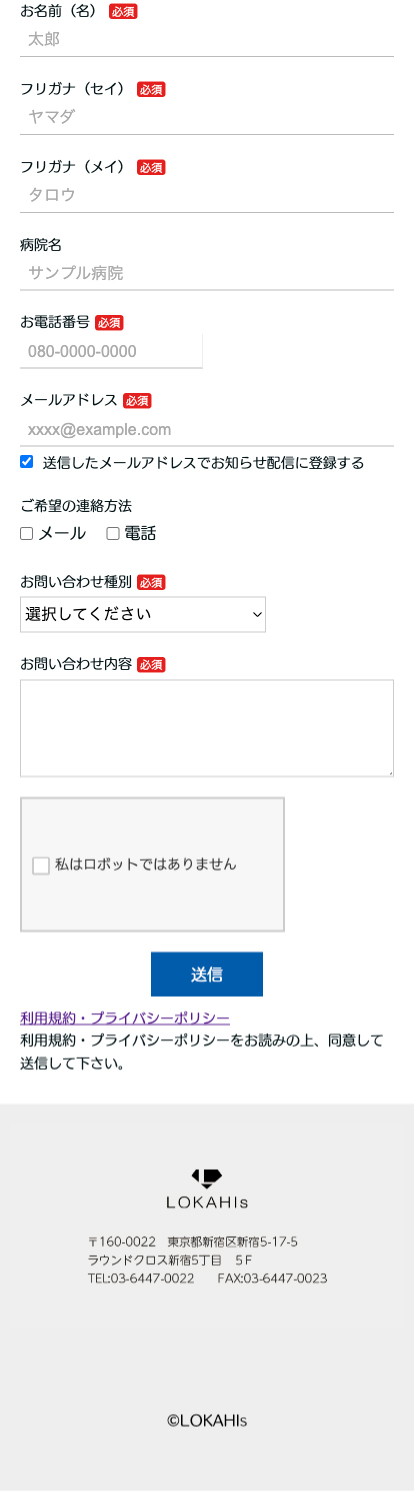Click the 送信 submit button
This screenshot has height=1491, width=414.
207,974
